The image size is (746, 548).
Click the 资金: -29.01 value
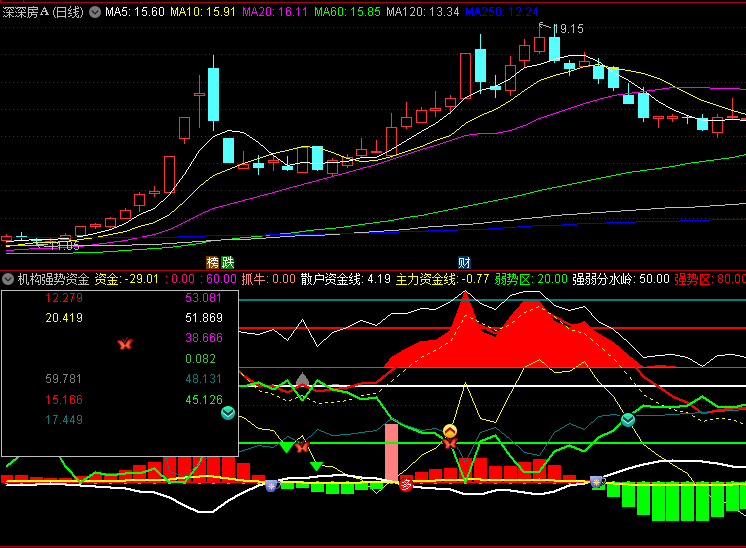coord(126,279)
